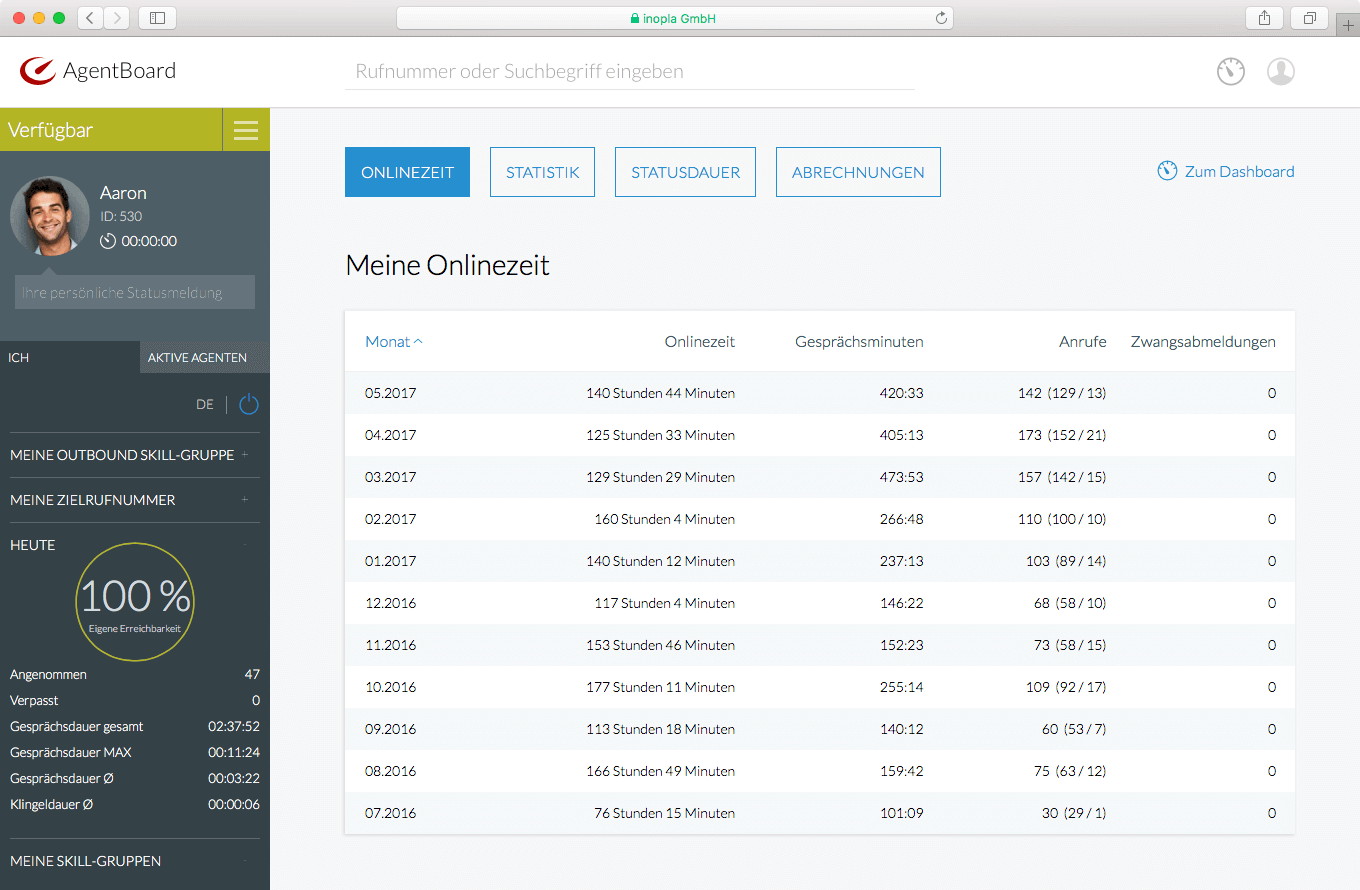The width and height of the screenshot is (1360, 890).
Task: Click Aaron's profile photo
Action: [50, 217]
